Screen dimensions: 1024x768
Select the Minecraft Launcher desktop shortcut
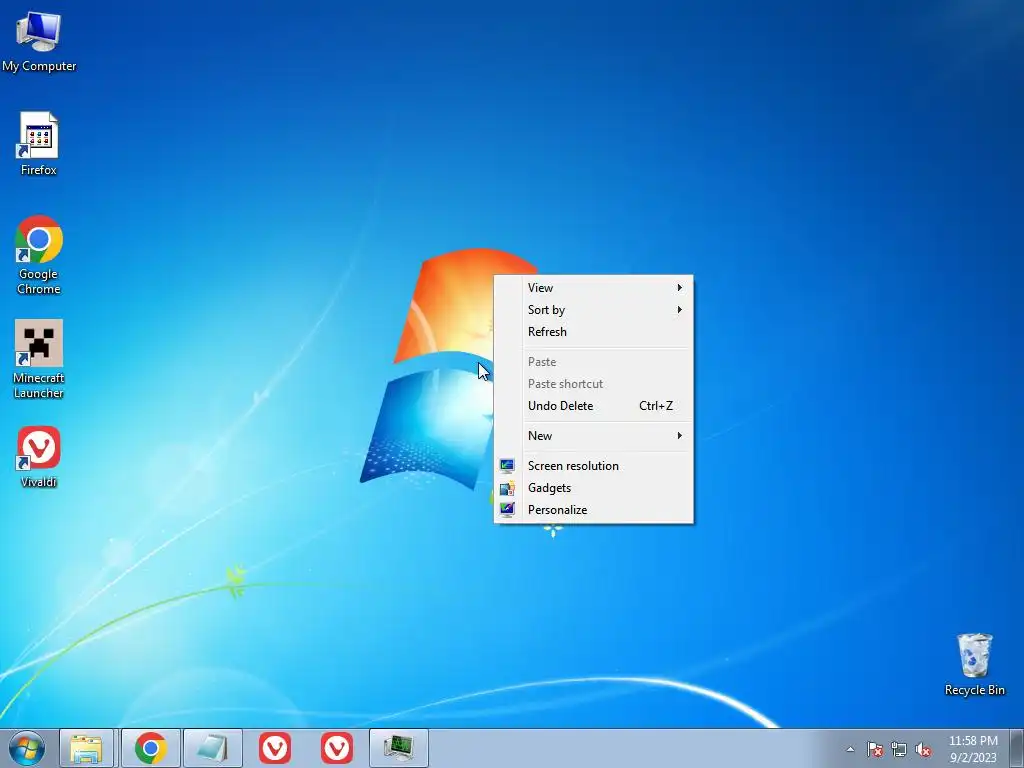pyautogui.click(x=39, y=359)
